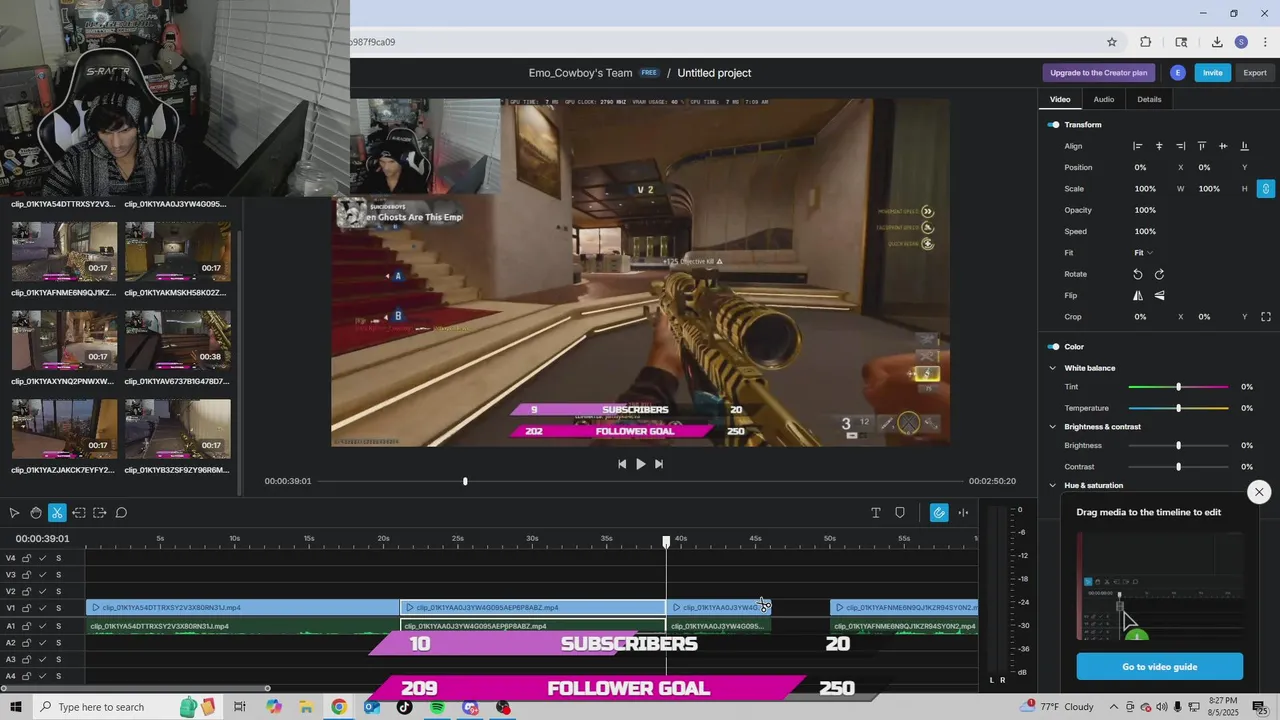Viewport: 1280px width, 720px height.
Task: Select clip_01K1YAFNME6N9QJ1KZ video clip on V1
Action: 904,607
